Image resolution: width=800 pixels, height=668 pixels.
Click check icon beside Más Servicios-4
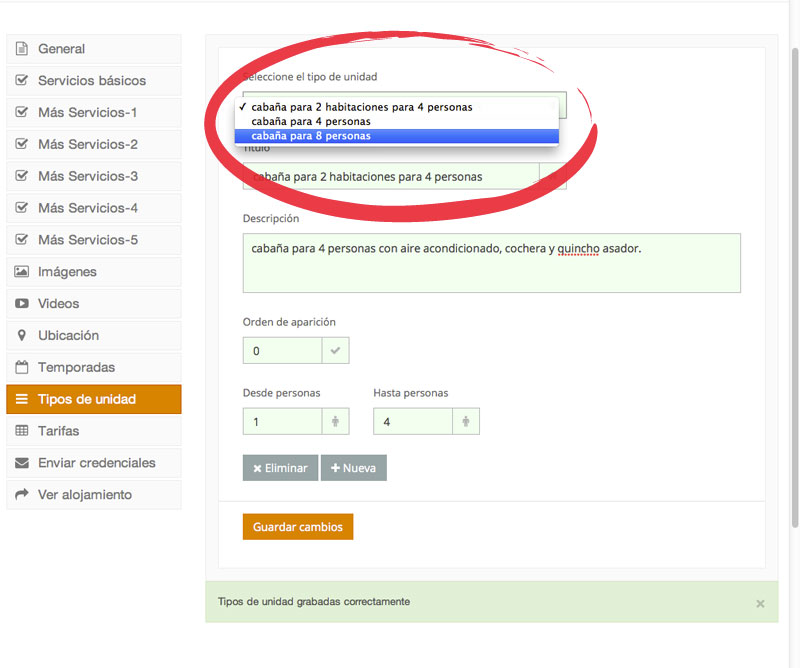pos(21,208)
